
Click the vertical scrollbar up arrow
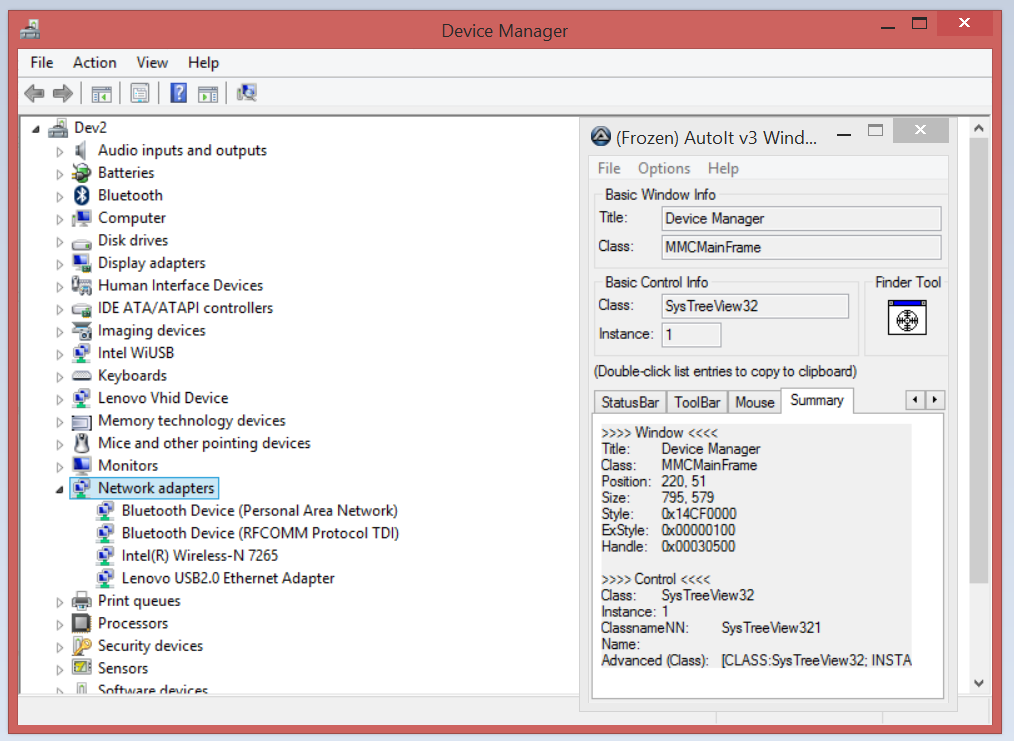(978, 128)
